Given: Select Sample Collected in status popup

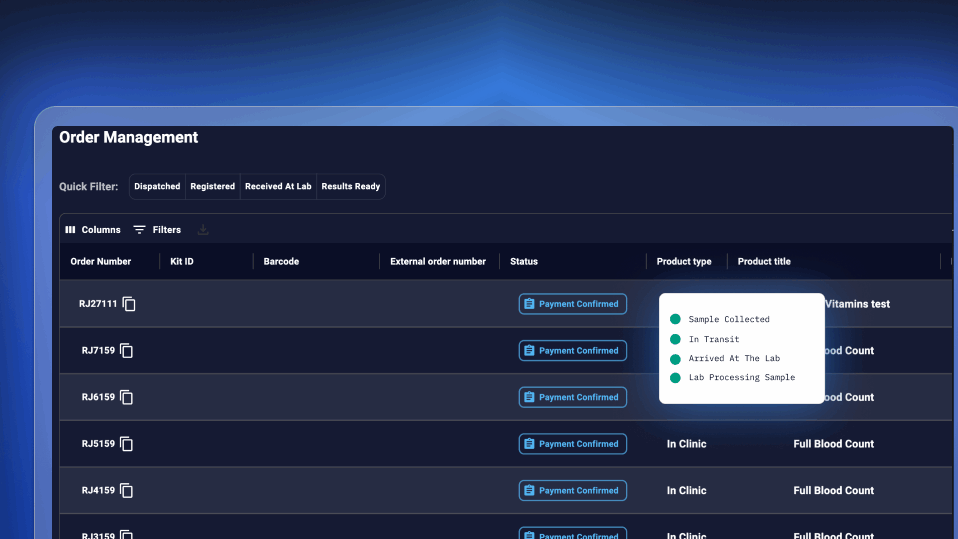Looking at the screenshot, I should 728,320.
